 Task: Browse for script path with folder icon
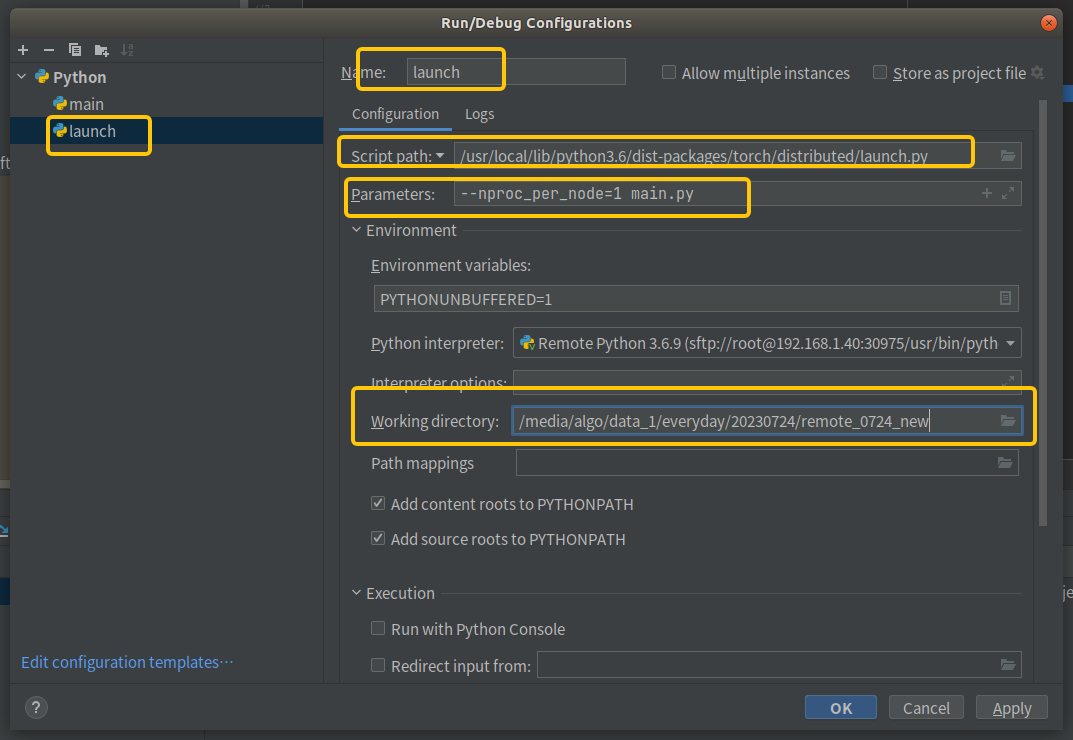1008,156
